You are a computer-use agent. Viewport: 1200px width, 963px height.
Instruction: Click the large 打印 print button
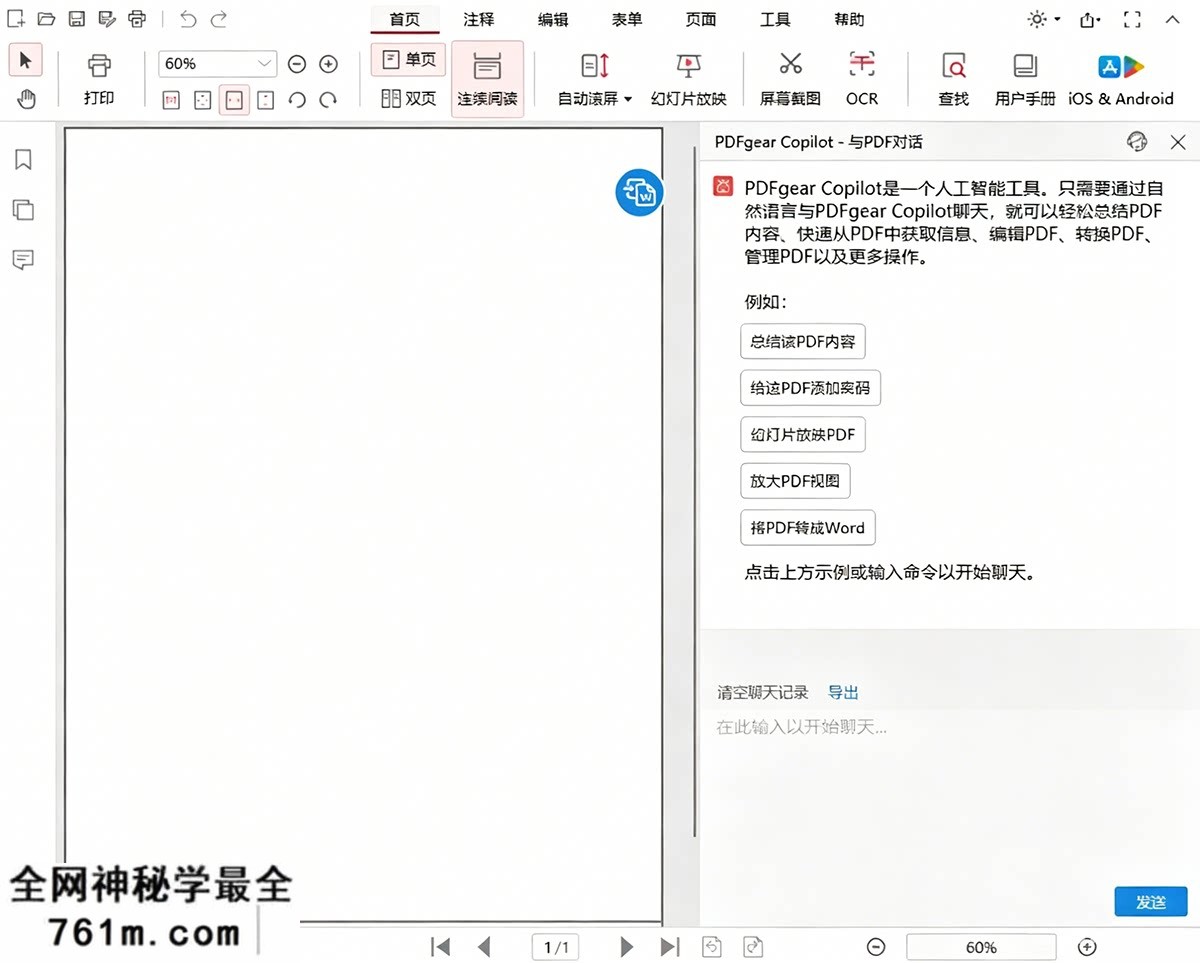click(99, 79)
